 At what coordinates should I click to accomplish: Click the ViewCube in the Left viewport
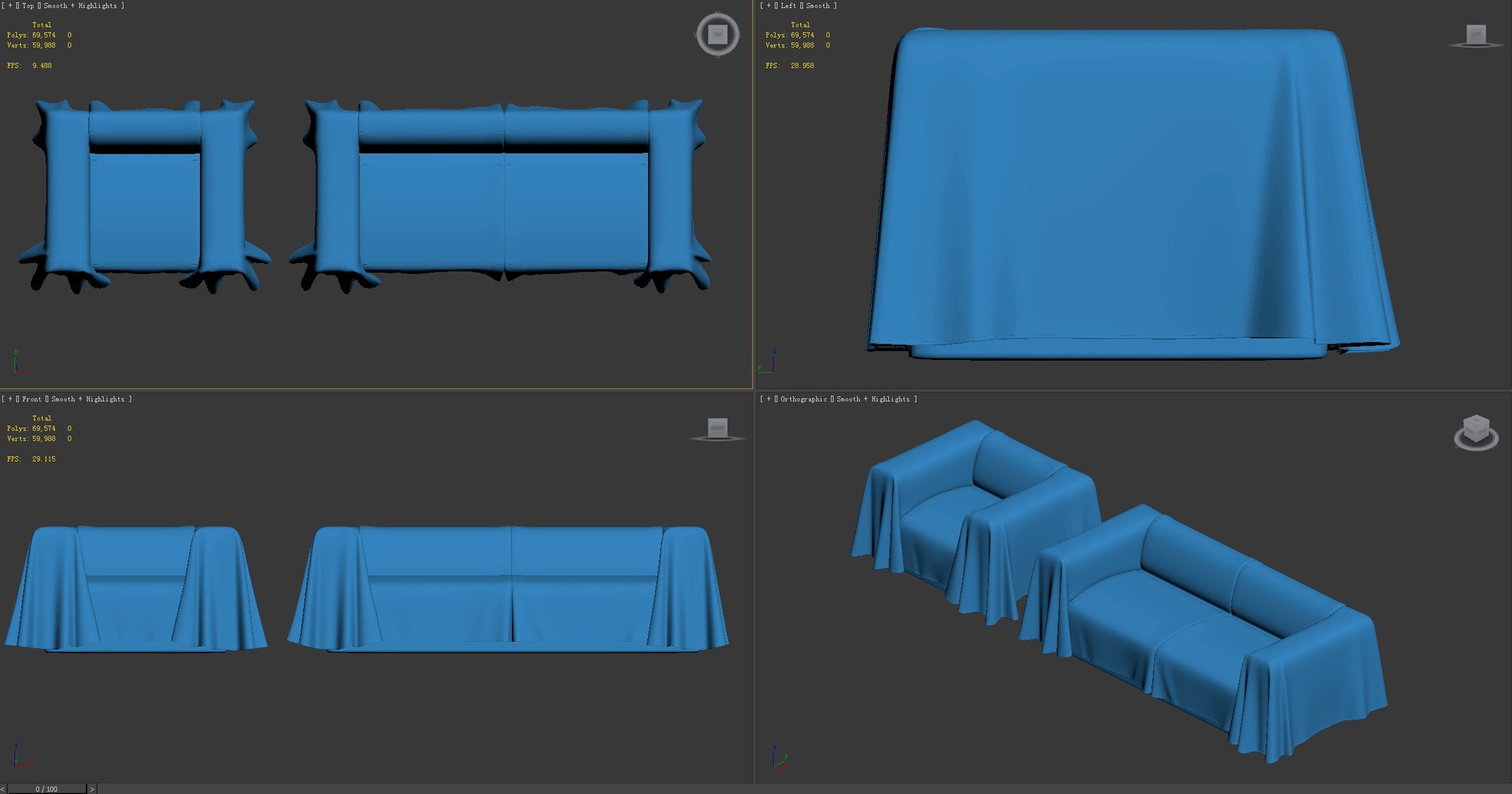tap(1476, 36)
